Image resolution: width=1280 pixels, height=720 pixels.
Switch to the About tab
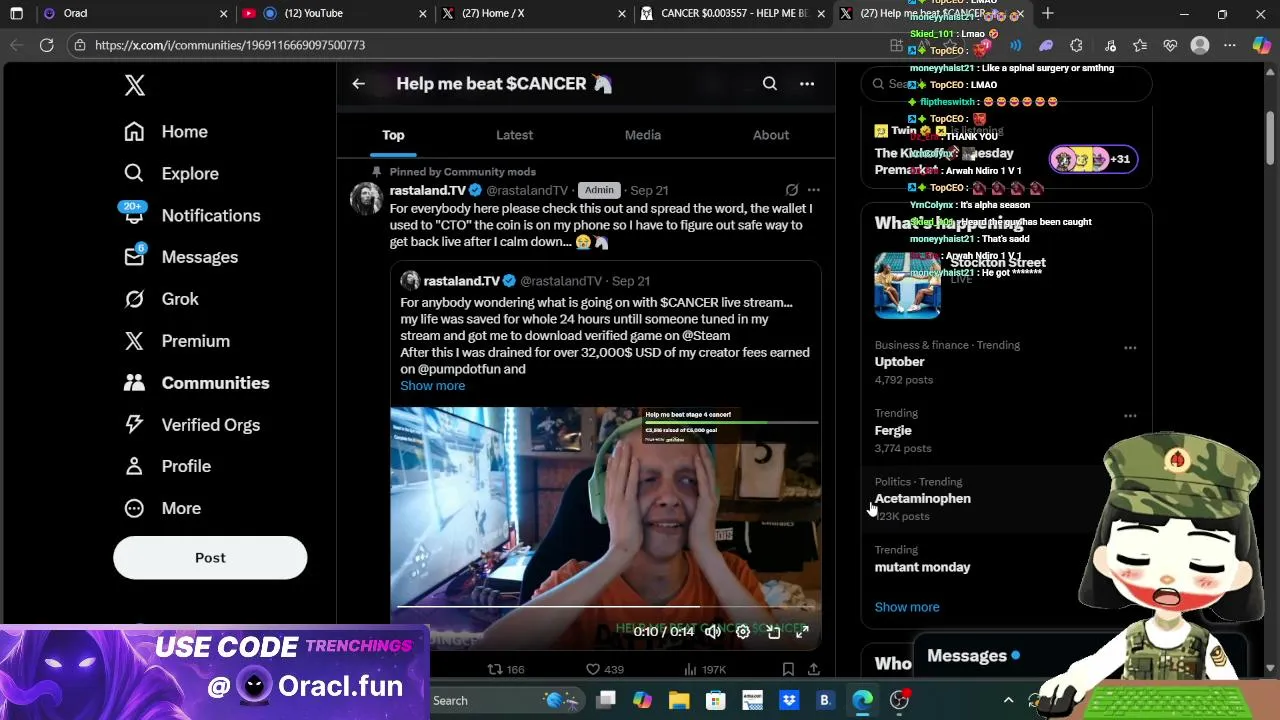pyautogui.click(x=771, y=135)
